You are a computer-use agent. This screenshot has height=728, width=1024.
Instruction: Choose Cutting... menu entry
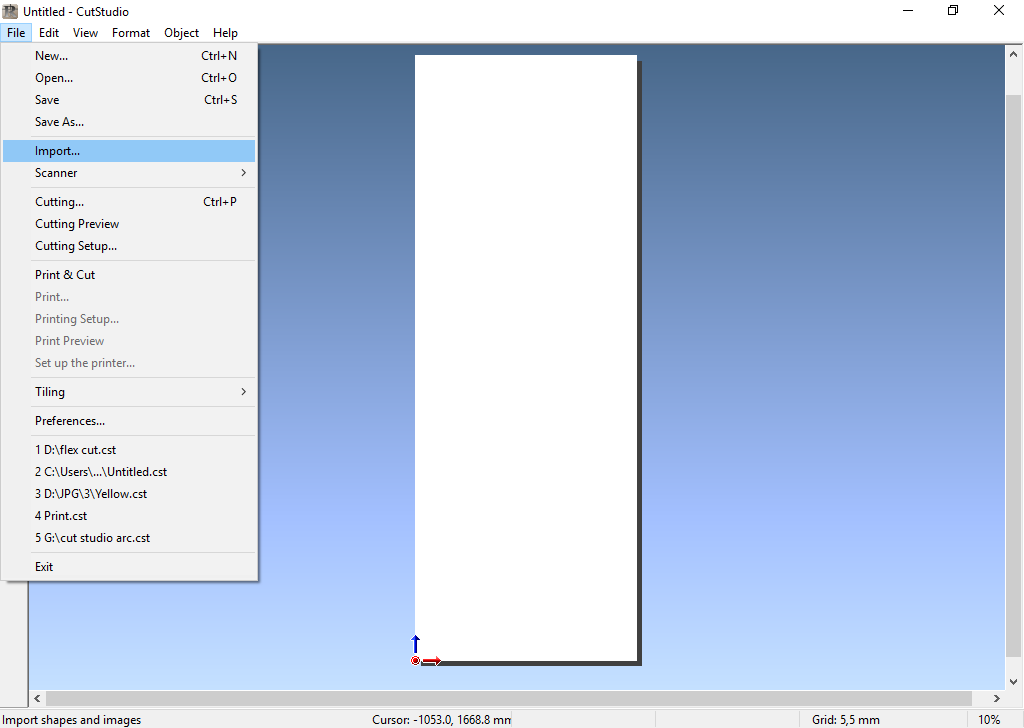129,202
